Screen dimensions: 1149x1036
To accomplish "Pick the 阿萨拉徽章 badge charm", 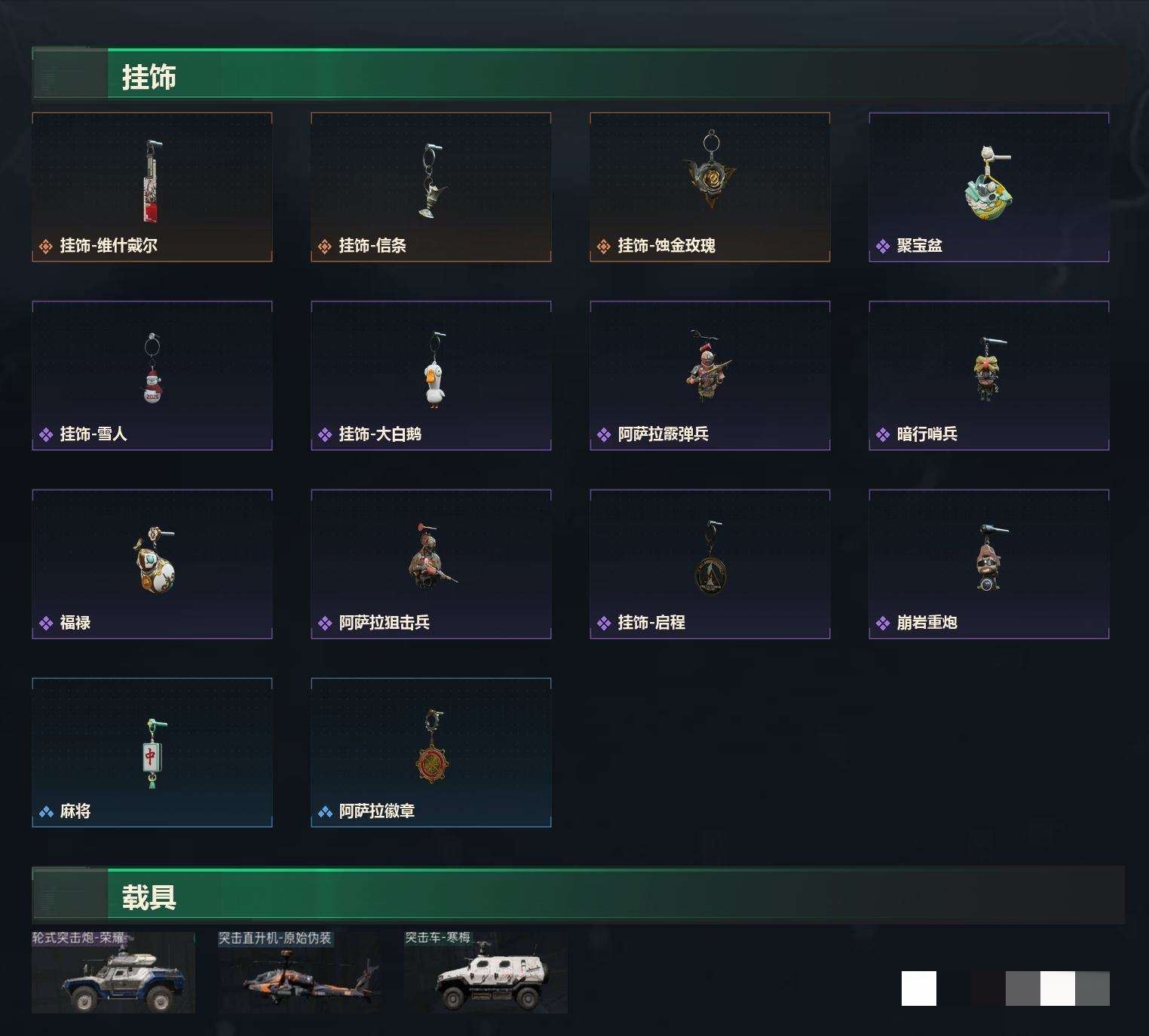I will pos(431,752).
